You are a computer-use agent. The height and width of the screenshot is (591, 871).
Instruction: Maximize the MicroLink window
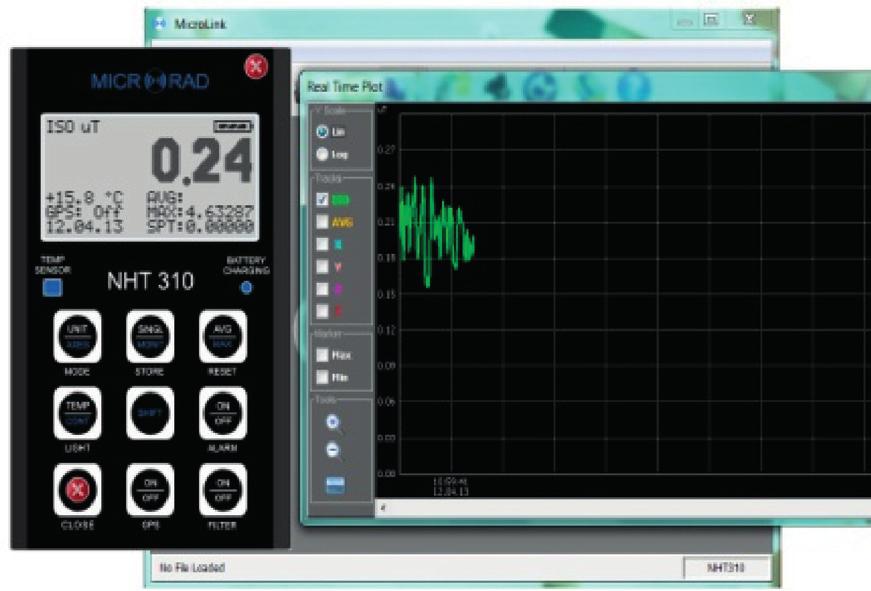[x=712, y=20]
